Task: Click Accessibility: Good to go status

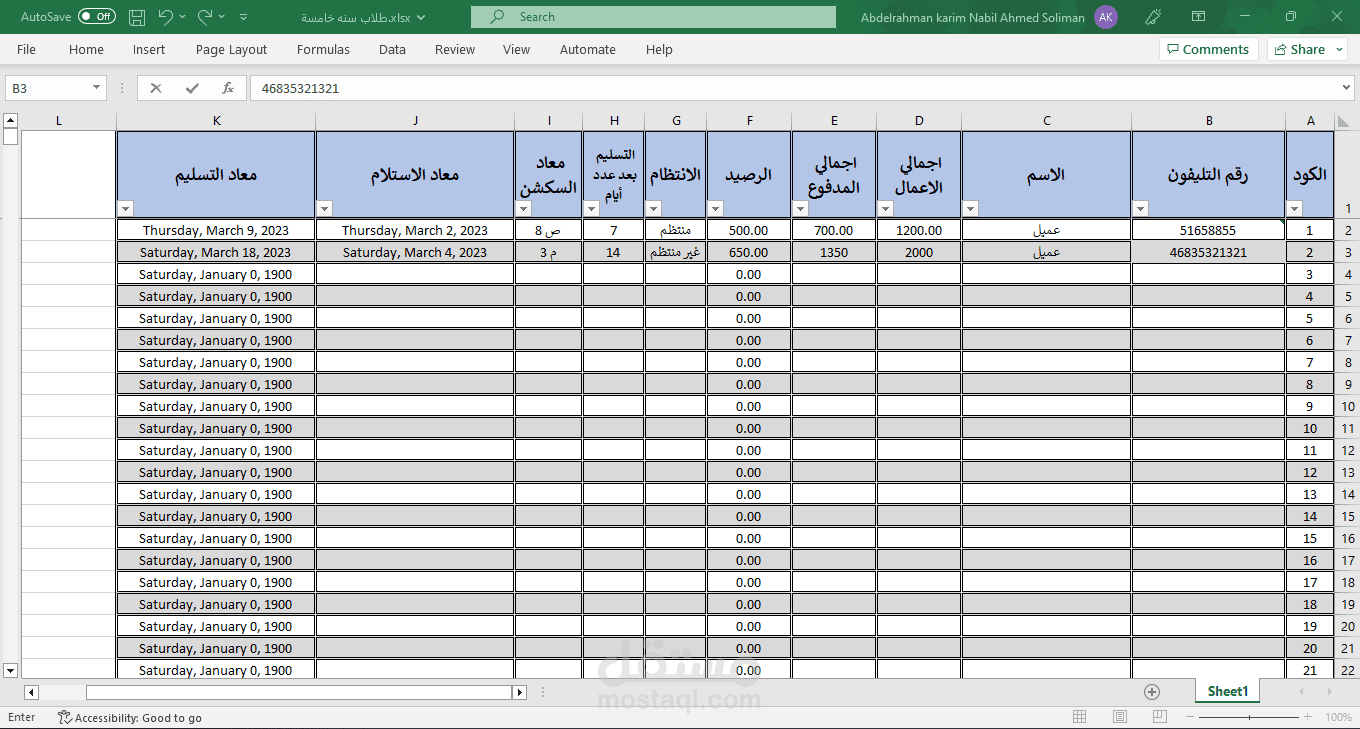Action: pos(130,717)
